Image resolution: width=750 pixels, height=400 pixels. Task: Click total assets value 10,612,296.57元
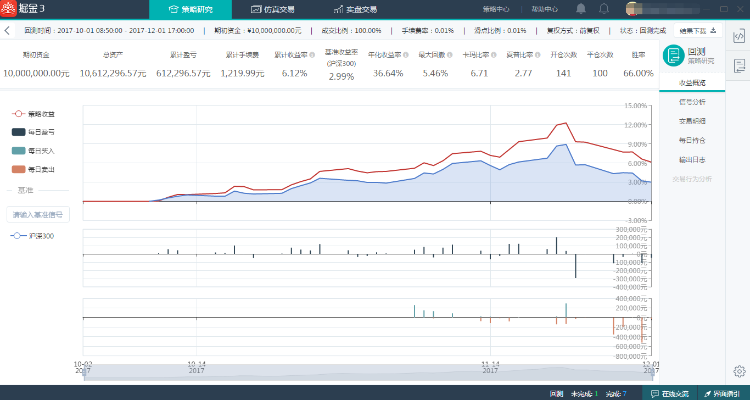[x=113, y=73]
